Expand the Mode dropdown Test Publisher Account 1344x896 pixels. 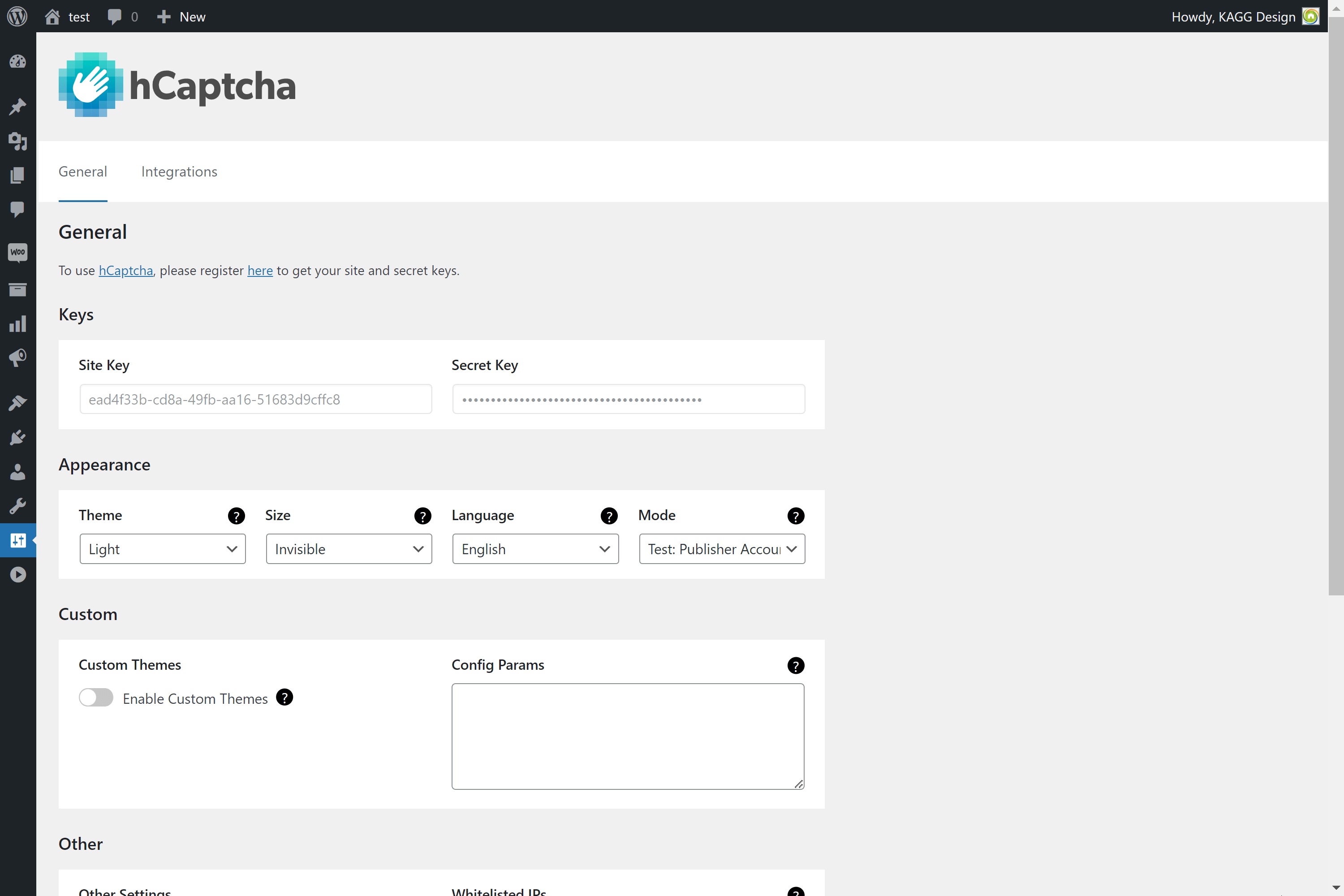(720, 548)
